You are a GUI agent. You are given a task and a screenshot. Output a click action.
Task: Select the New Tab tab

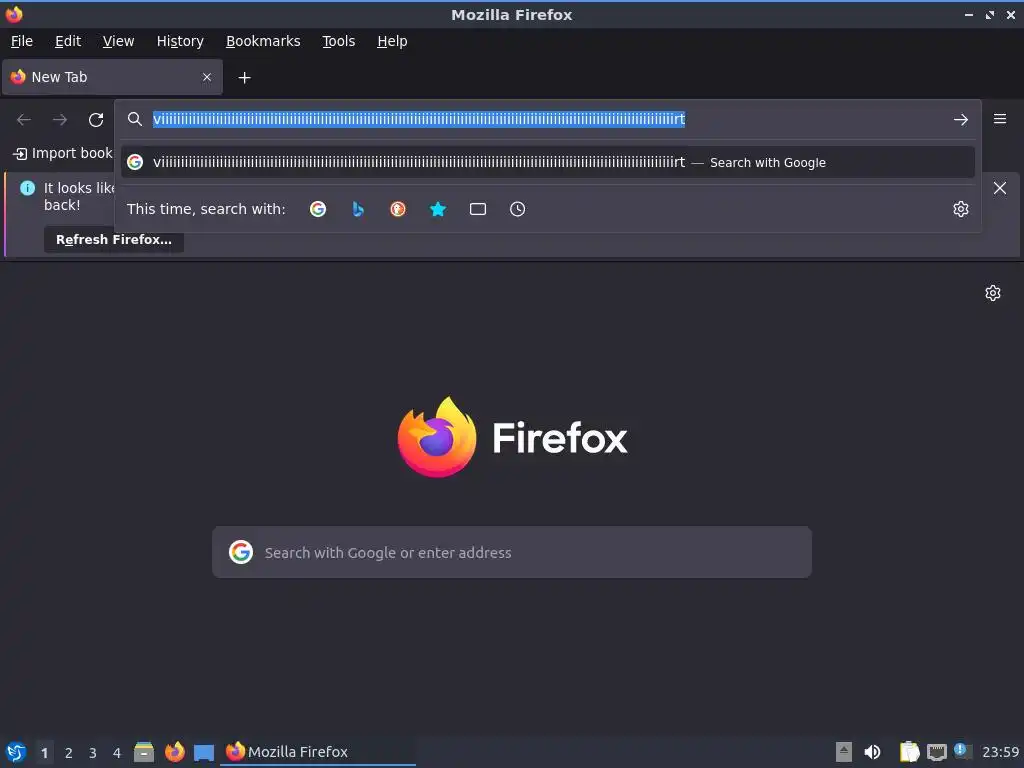[112, 77]
